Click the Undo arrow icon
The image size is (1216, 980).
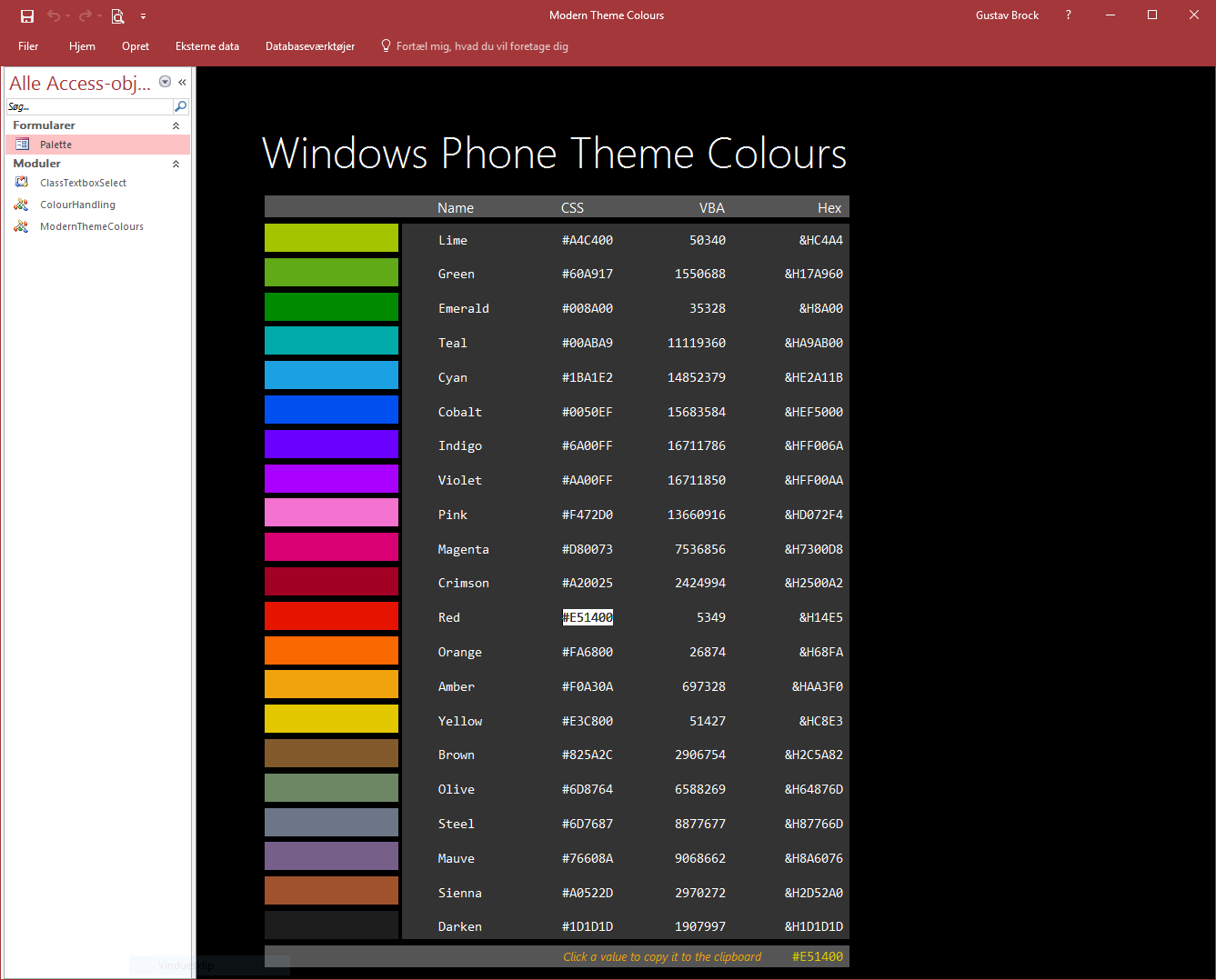(x=54, y=16)
